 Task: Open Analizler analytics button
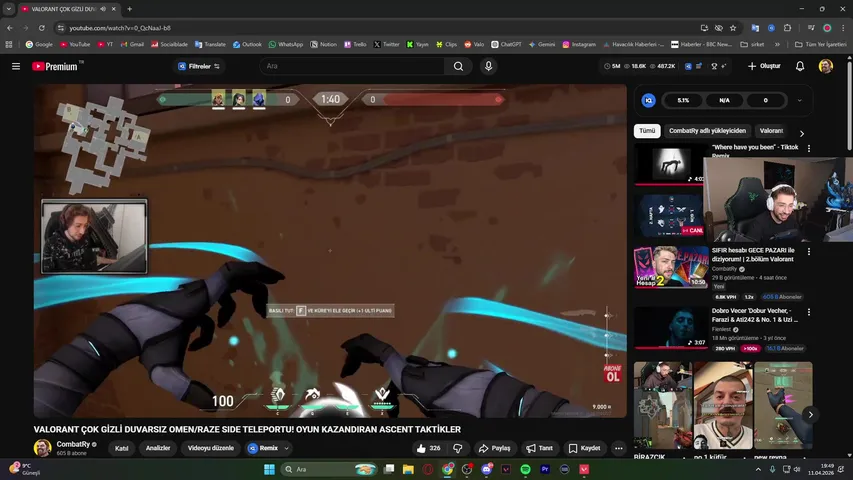[158, 448]
